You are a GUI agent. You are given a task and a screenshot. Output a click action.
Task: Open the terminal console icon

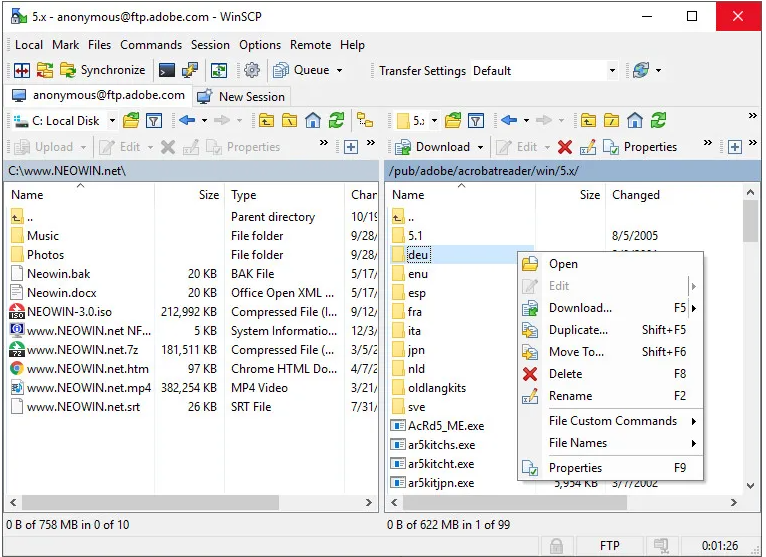click(x=167, y=70)
